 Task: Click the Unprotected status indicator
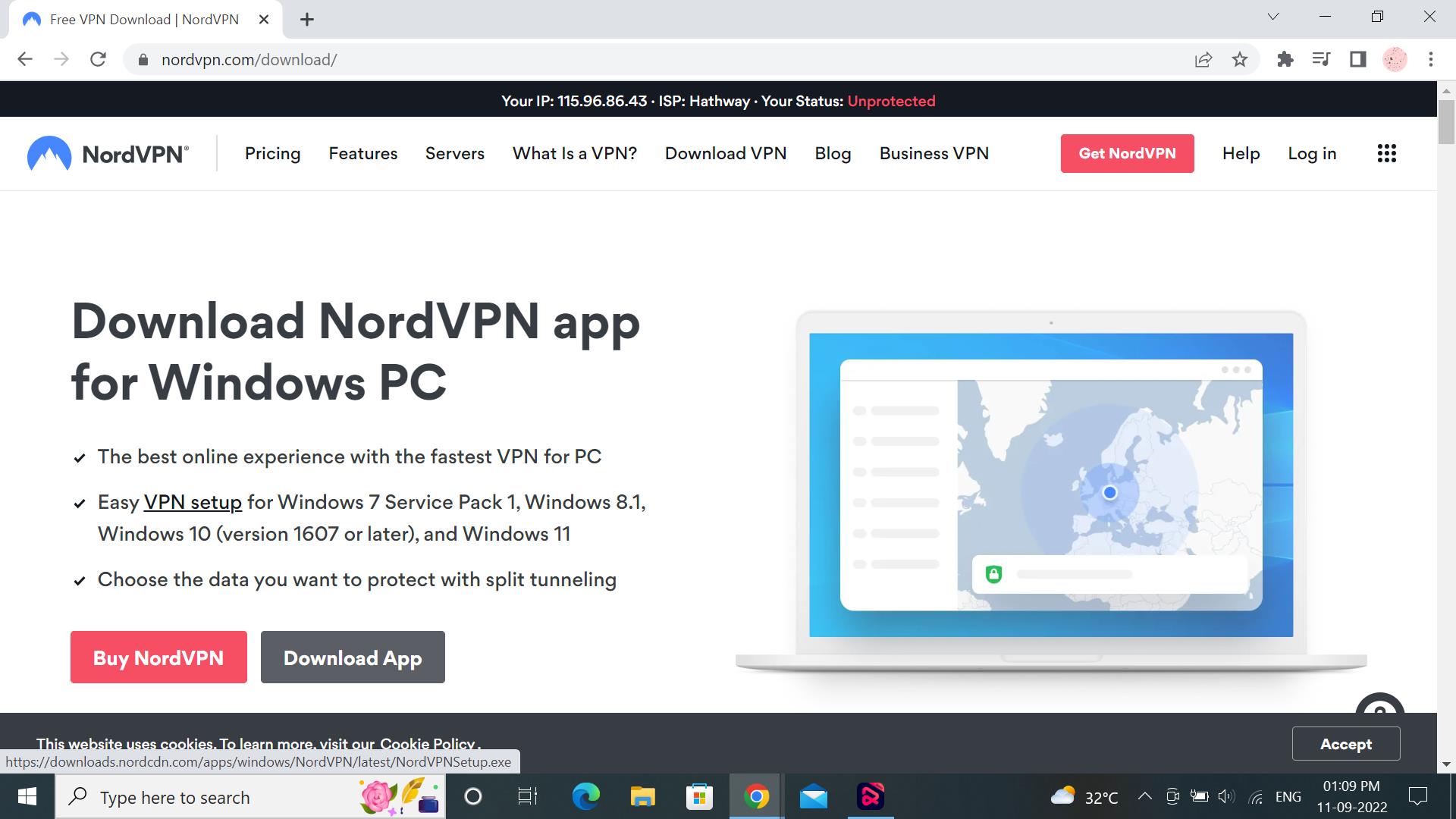(891, 100)
